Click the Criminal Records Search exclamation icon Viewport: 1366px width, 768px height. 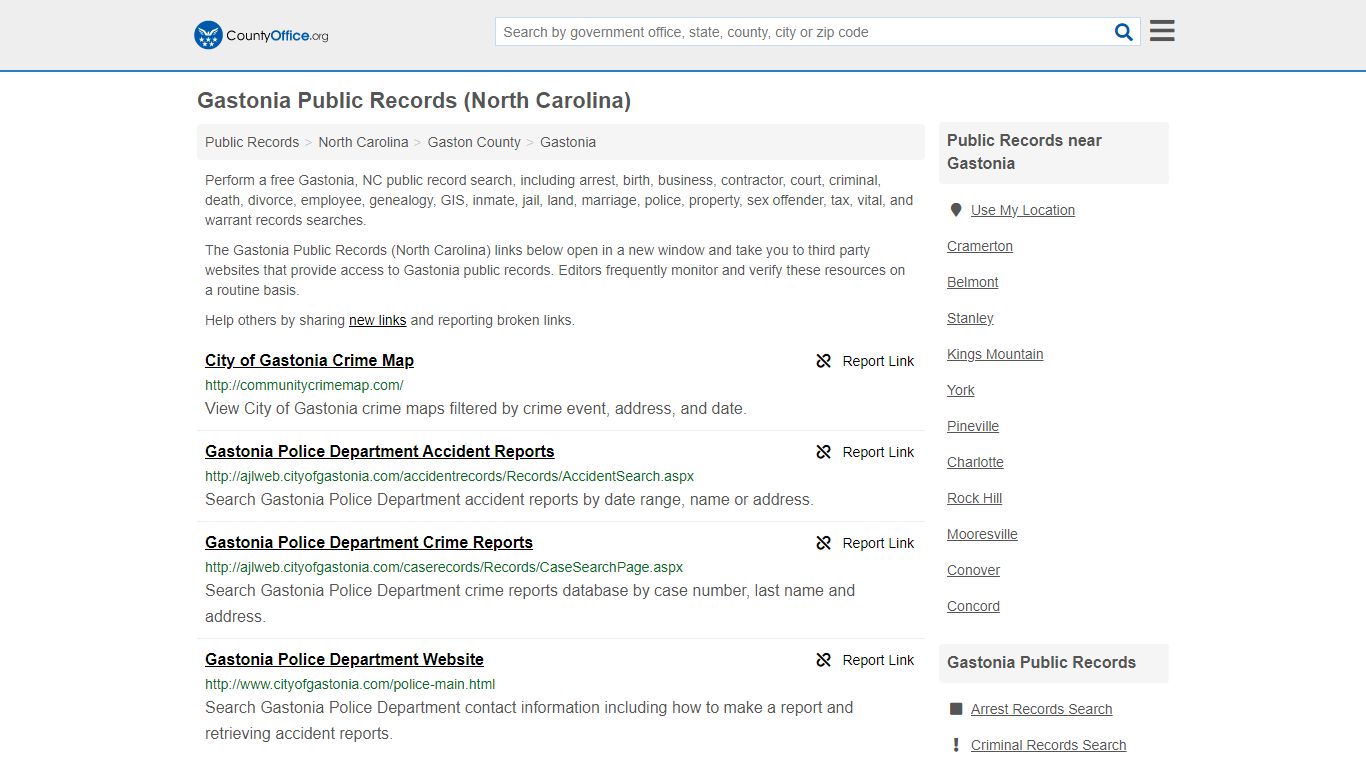point(956,745)
